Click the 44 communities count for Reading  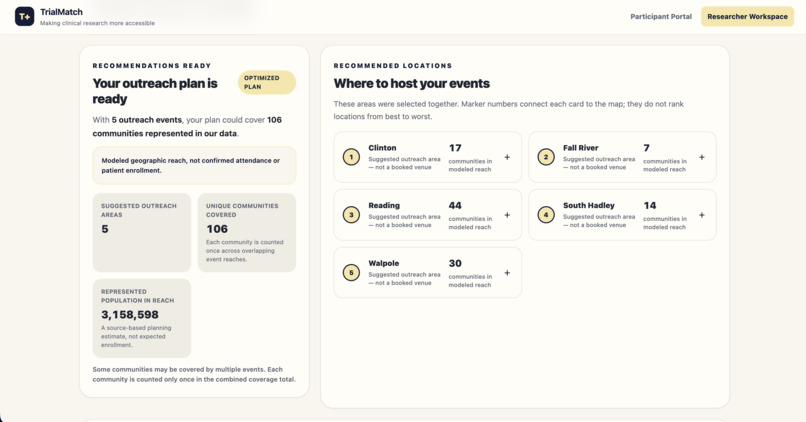point(455,206)
